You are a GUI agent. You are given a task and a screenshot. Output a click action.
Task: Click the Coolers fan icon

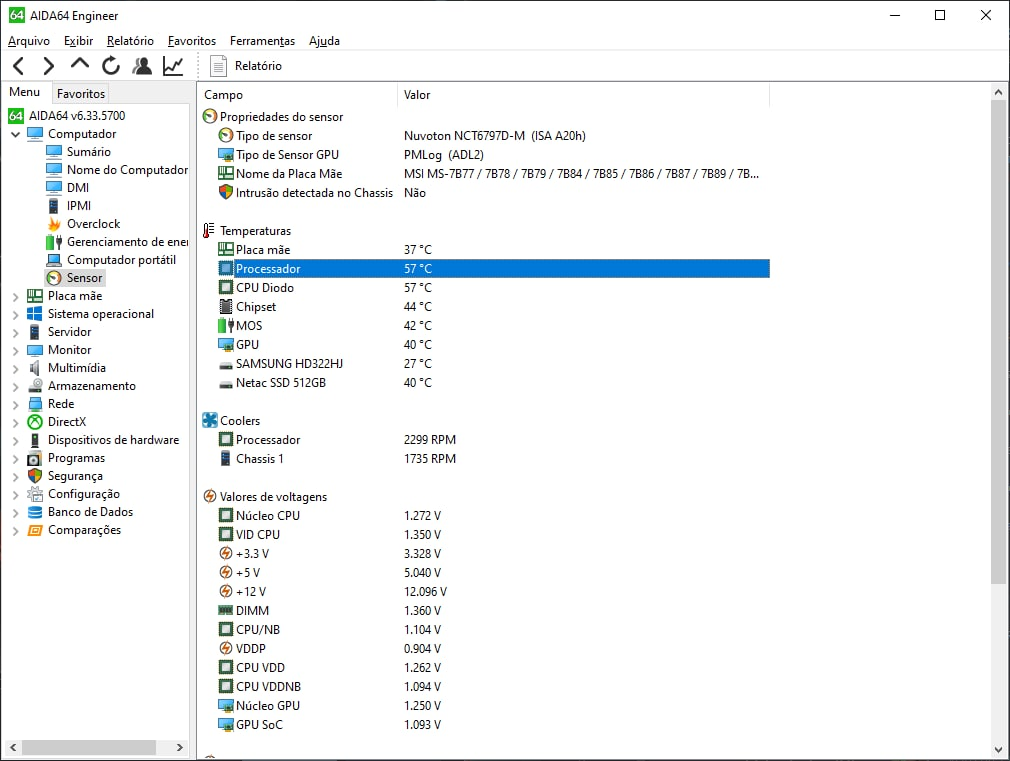[210, 420]
